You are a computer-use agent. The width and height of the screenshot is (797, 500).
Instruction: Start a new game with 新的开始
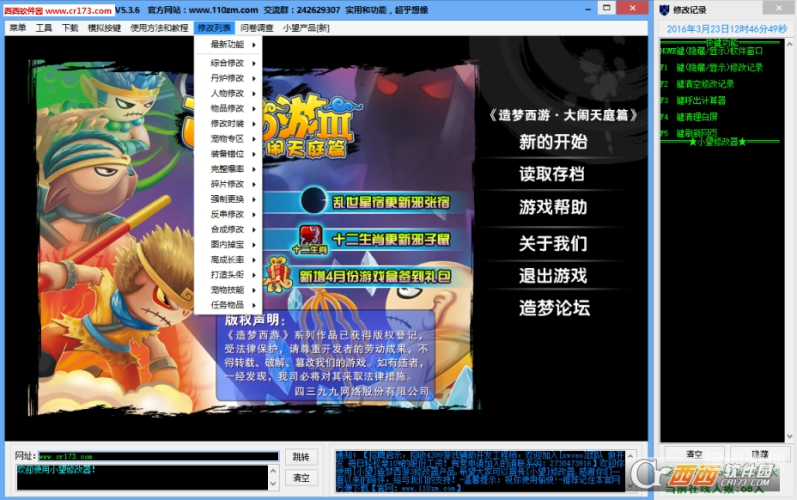553,142
